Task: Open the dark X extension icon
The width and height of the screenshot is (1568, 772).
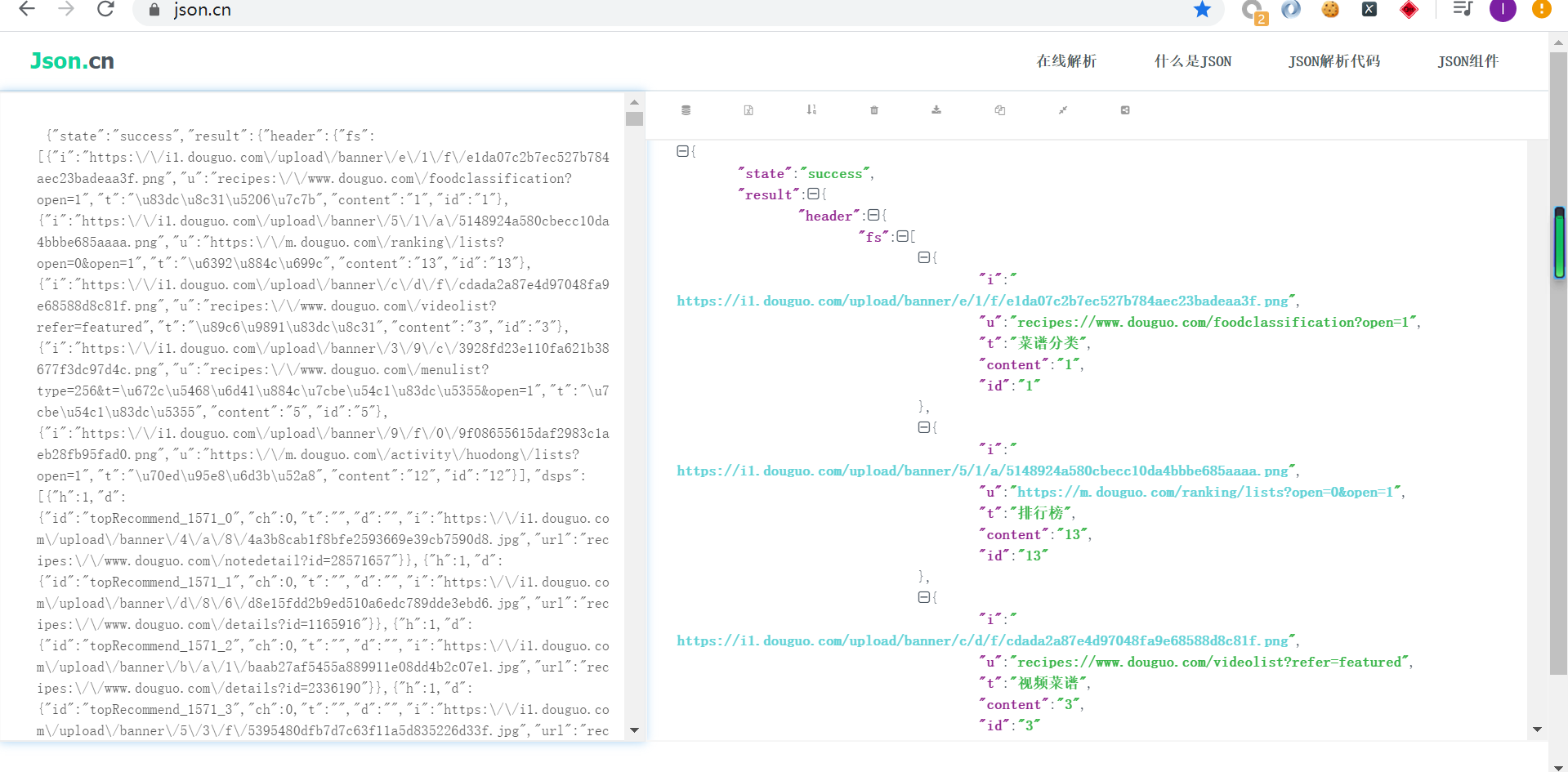Action: pyautogui.click(x=1369, y=9)
